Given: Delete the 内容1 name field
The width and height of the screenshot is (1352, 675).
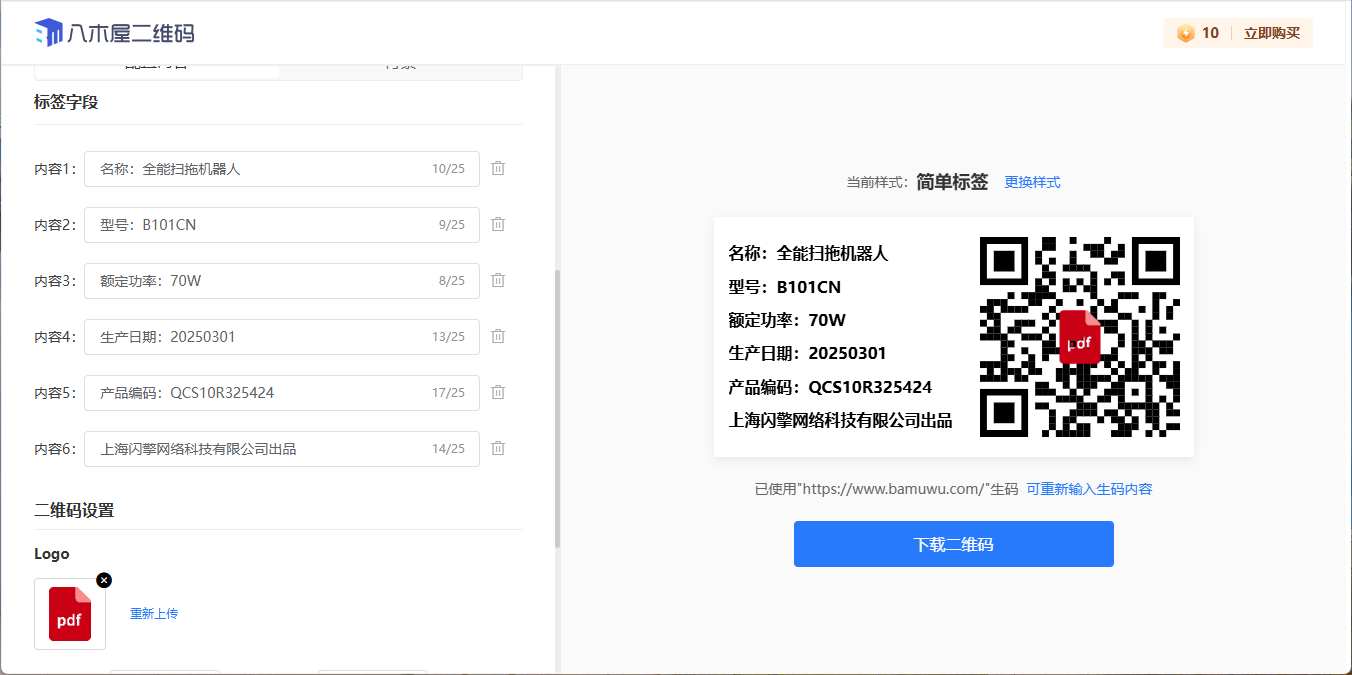Looking at the screenshot, I should point(498,169).
